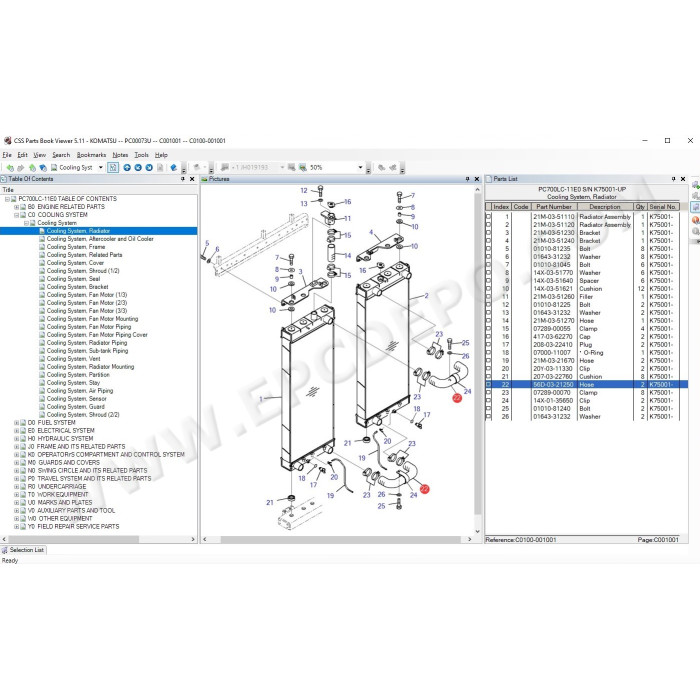Pin the Table Of Contents panel

(183, 179)
